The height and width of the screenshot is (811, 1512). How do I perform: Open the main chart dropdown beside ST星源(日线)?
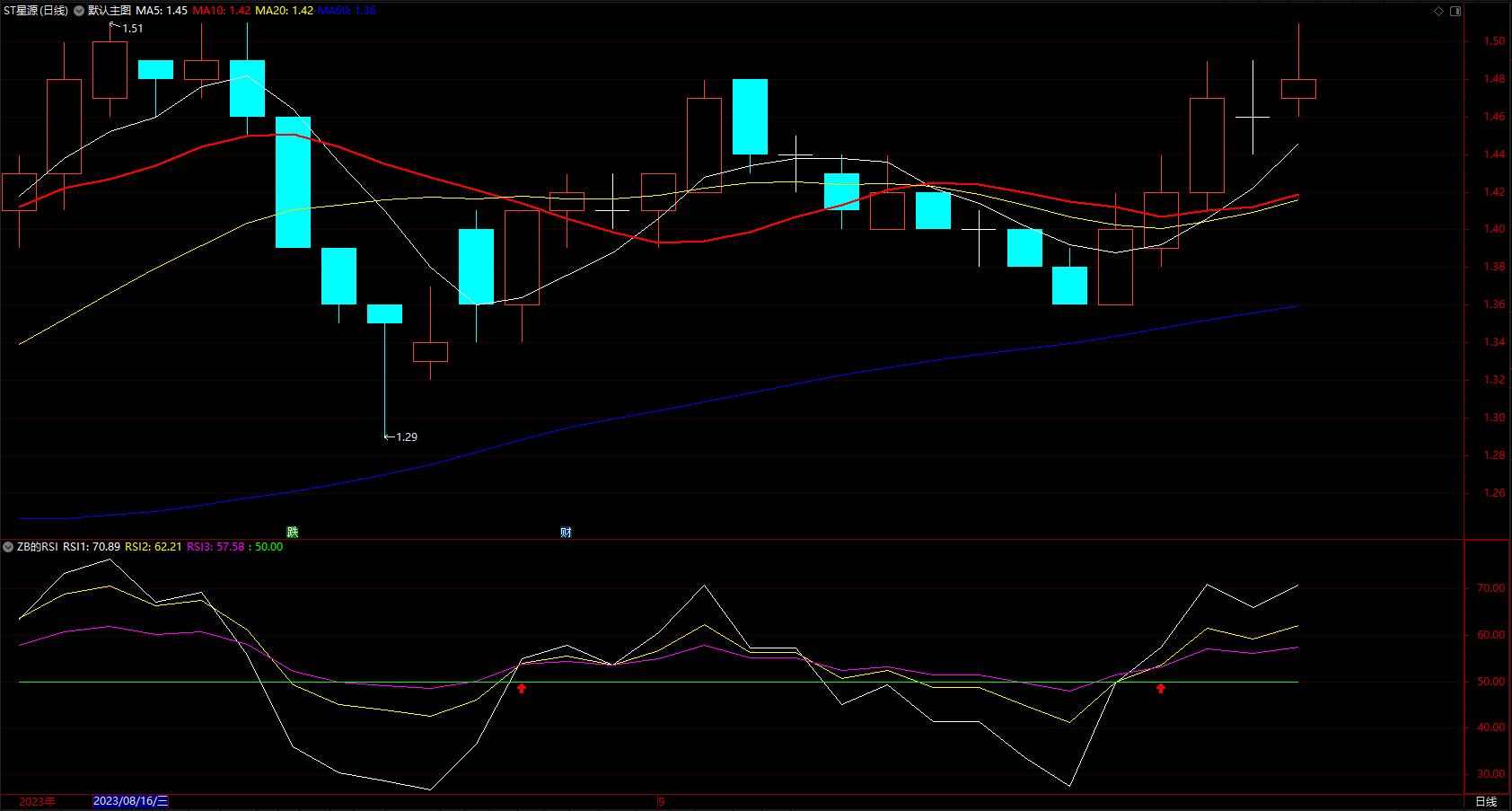pos(79,11)
